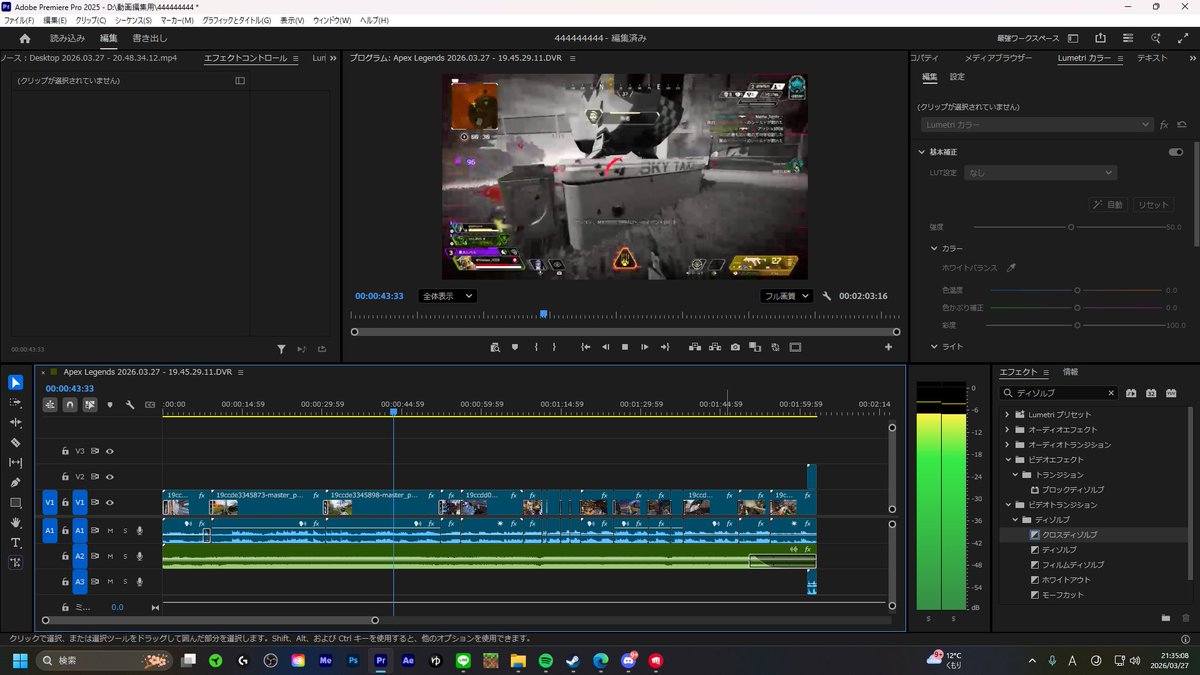Collapse the カラー section
The image size is (1200, 675).
coord(934,248)
